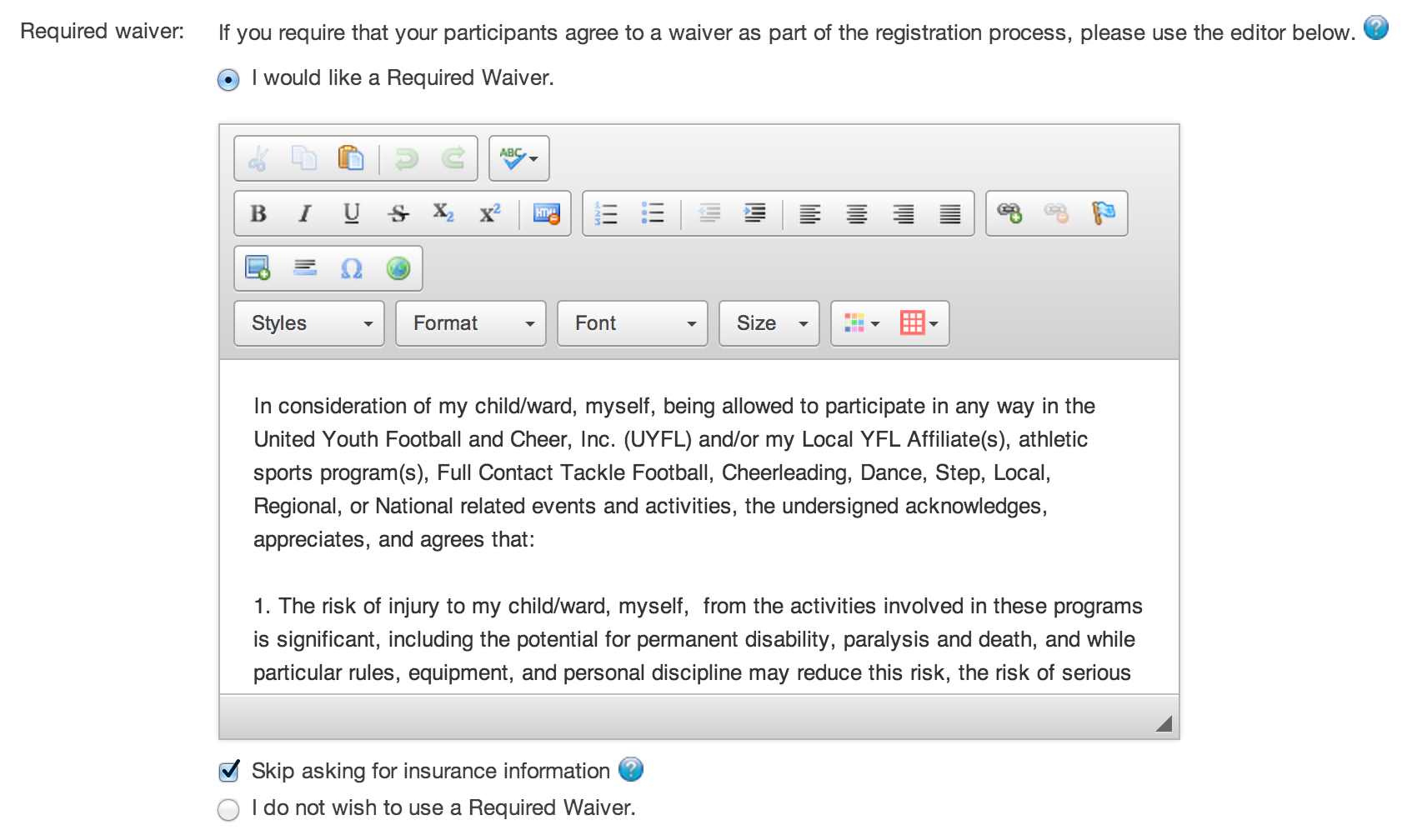This screenshot has height=840, width=1412.
Task: Open the spell check ABC dropdown
Action: pos(519,158)
